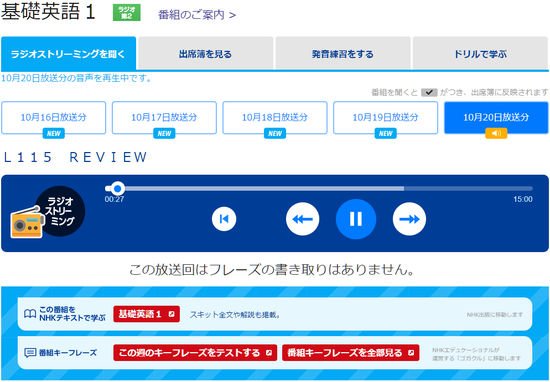550x382 pixels.
Task: Click the 15:00 total duration label
Action: 523,199
